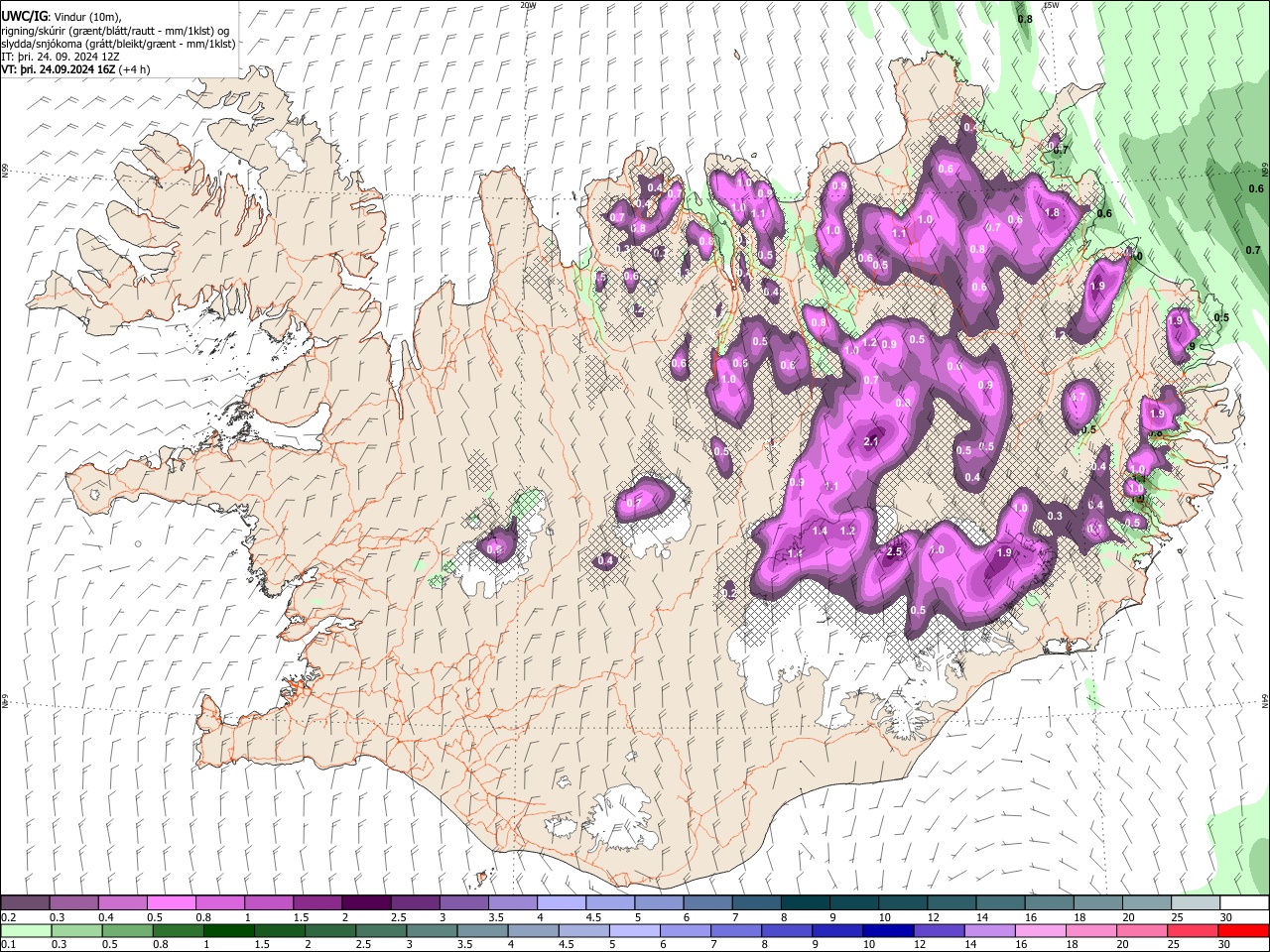The image size is (1270, 952).
Task: Select upper legend swatch between 6 and 7
Action: pyautogui.click(x=707, y=903)
